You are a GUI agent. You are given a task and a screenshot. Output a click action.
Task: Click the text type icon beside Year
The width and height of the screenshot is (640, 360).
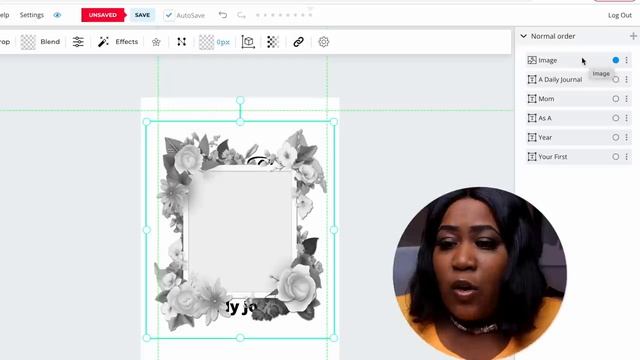[x=532, y=137]
